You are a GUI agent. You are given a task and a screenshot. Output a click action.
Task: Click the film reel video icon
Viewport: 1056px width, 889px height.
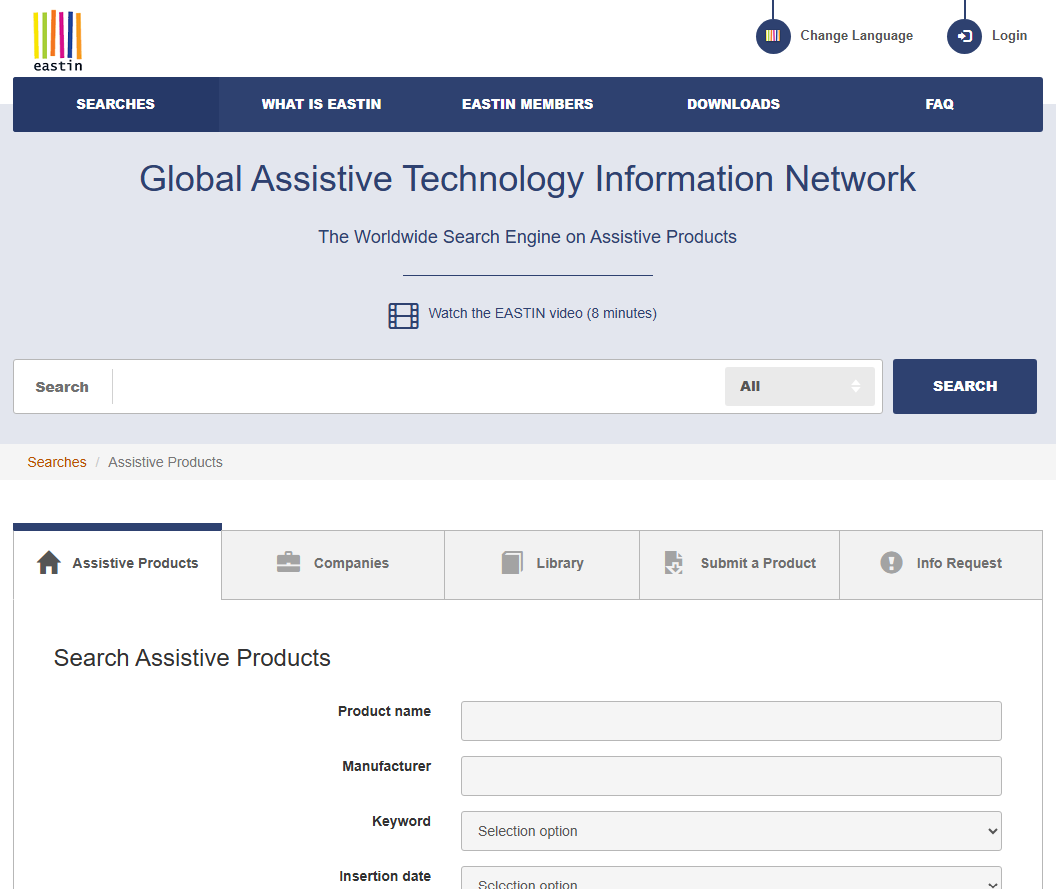(403, 314)
